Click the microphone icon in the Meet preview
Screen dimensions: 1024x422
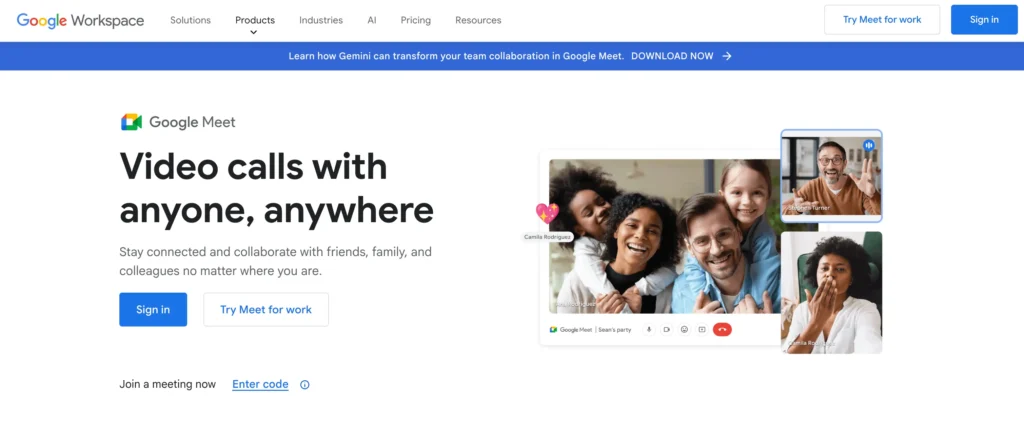(x=649, y=330)
